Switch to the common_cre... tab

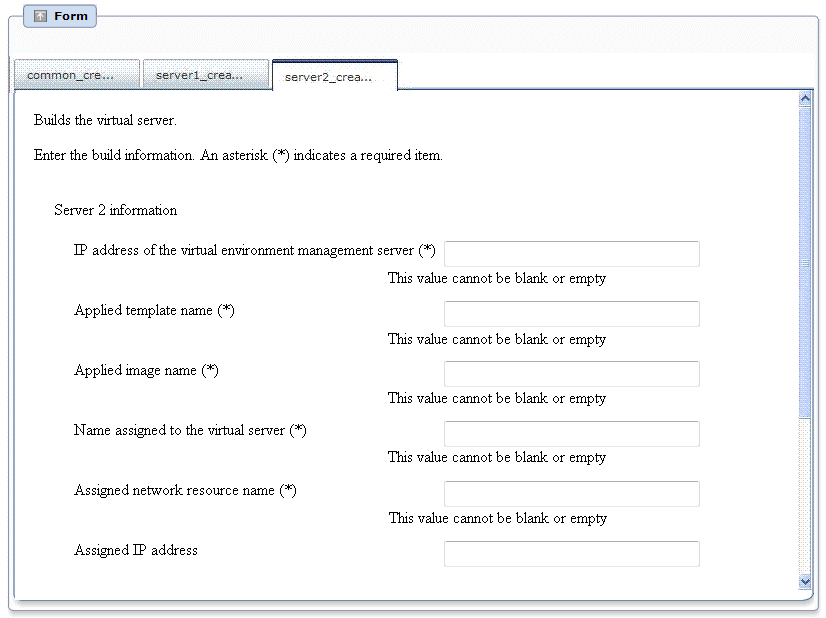[77, 75]
